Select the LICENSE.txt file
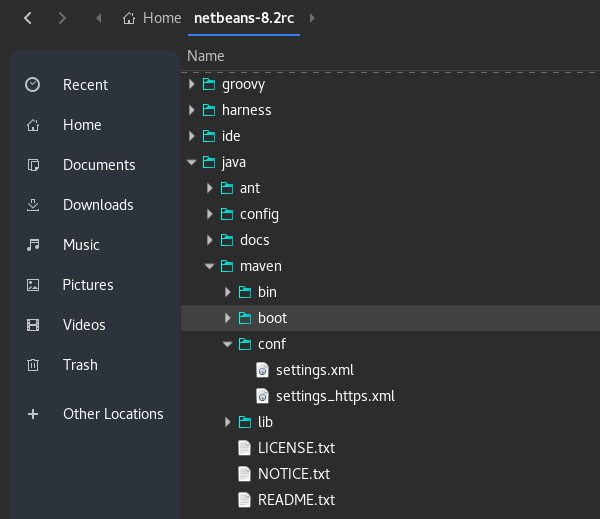 pyautogui.click(x=296, y=448)
